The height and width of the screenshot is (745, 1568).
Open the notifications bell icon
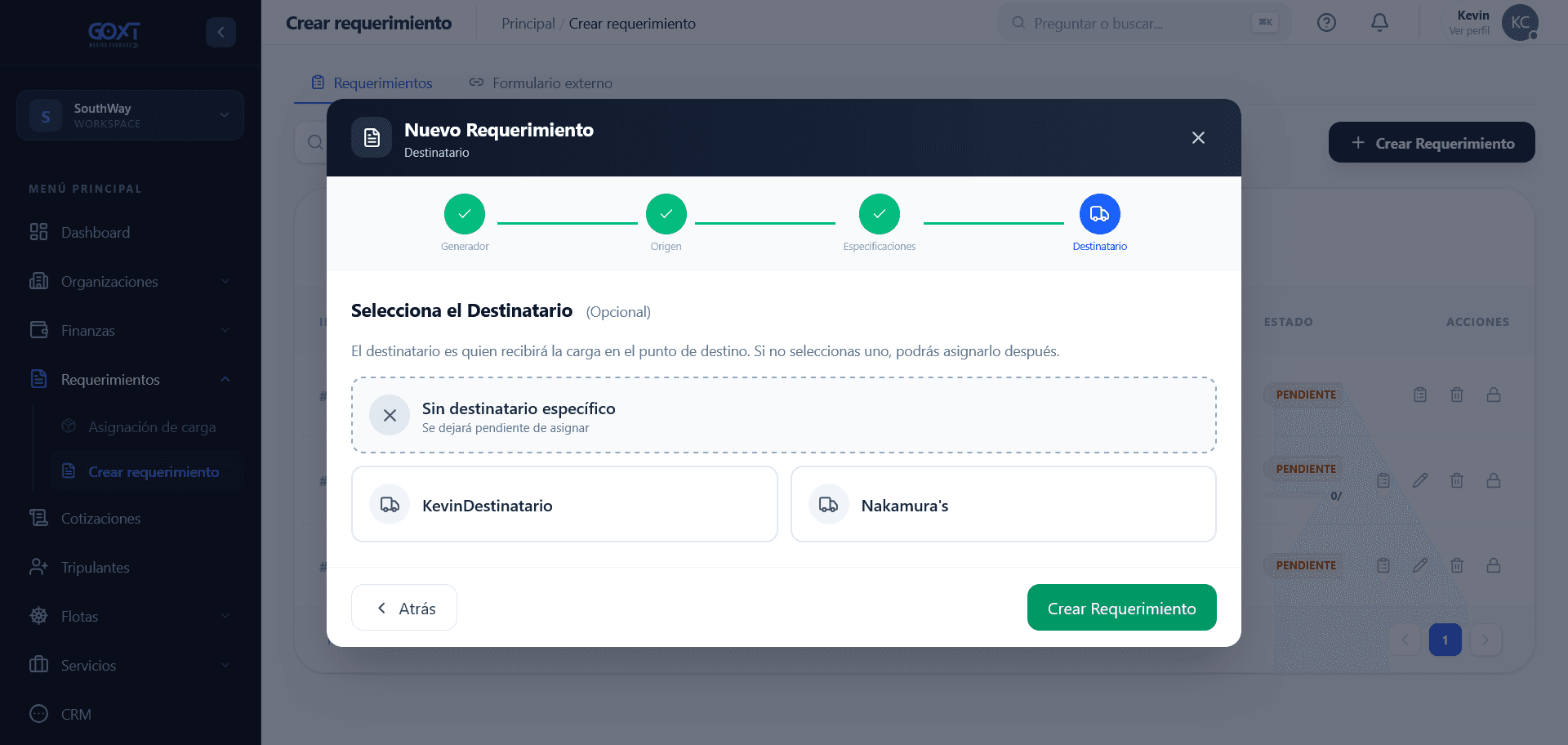point(1379,23)
